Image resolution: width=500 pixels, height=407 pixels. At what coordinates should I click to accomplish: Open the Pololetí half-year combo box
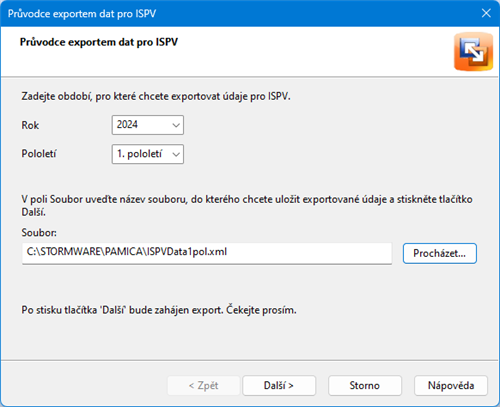tap(148, 154)
